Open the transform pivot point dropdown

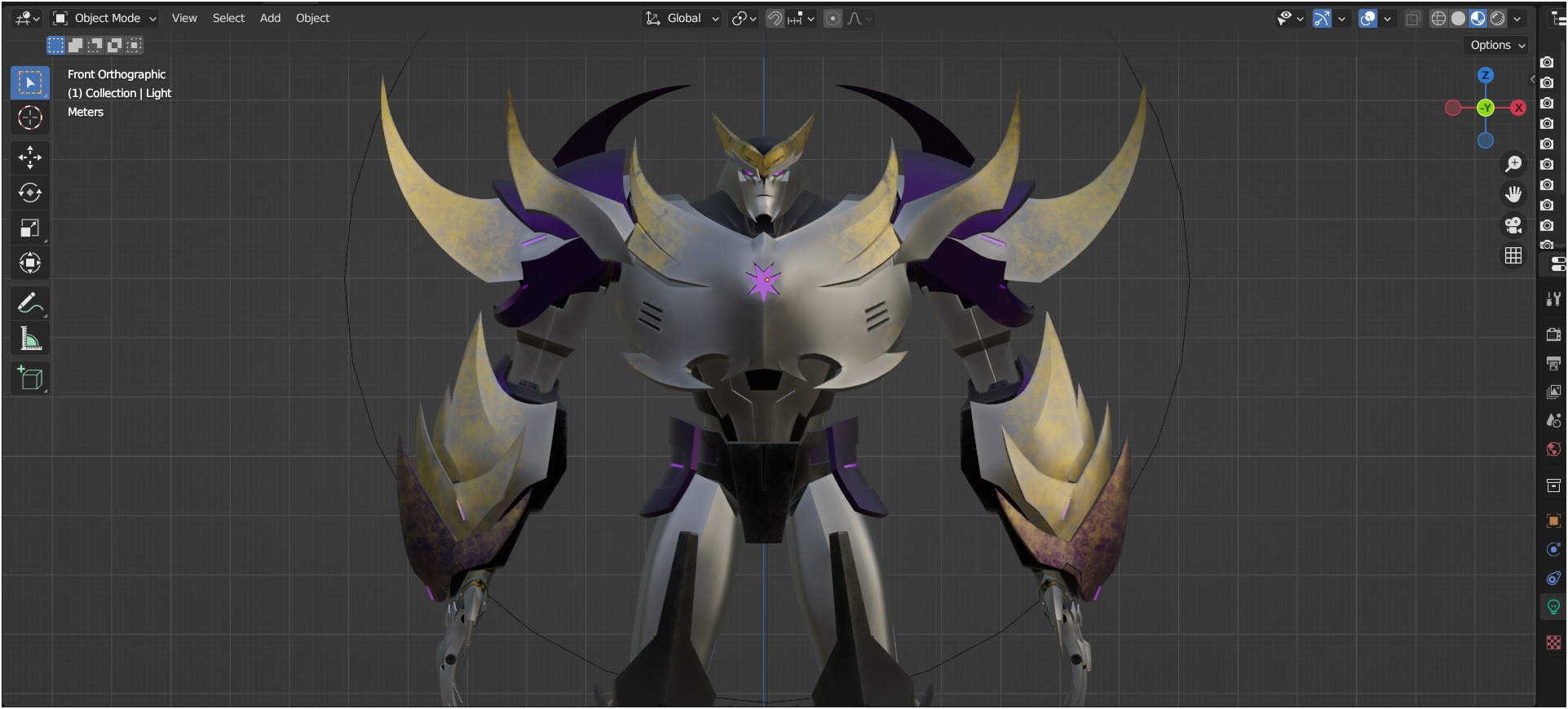tap(744, 18)
